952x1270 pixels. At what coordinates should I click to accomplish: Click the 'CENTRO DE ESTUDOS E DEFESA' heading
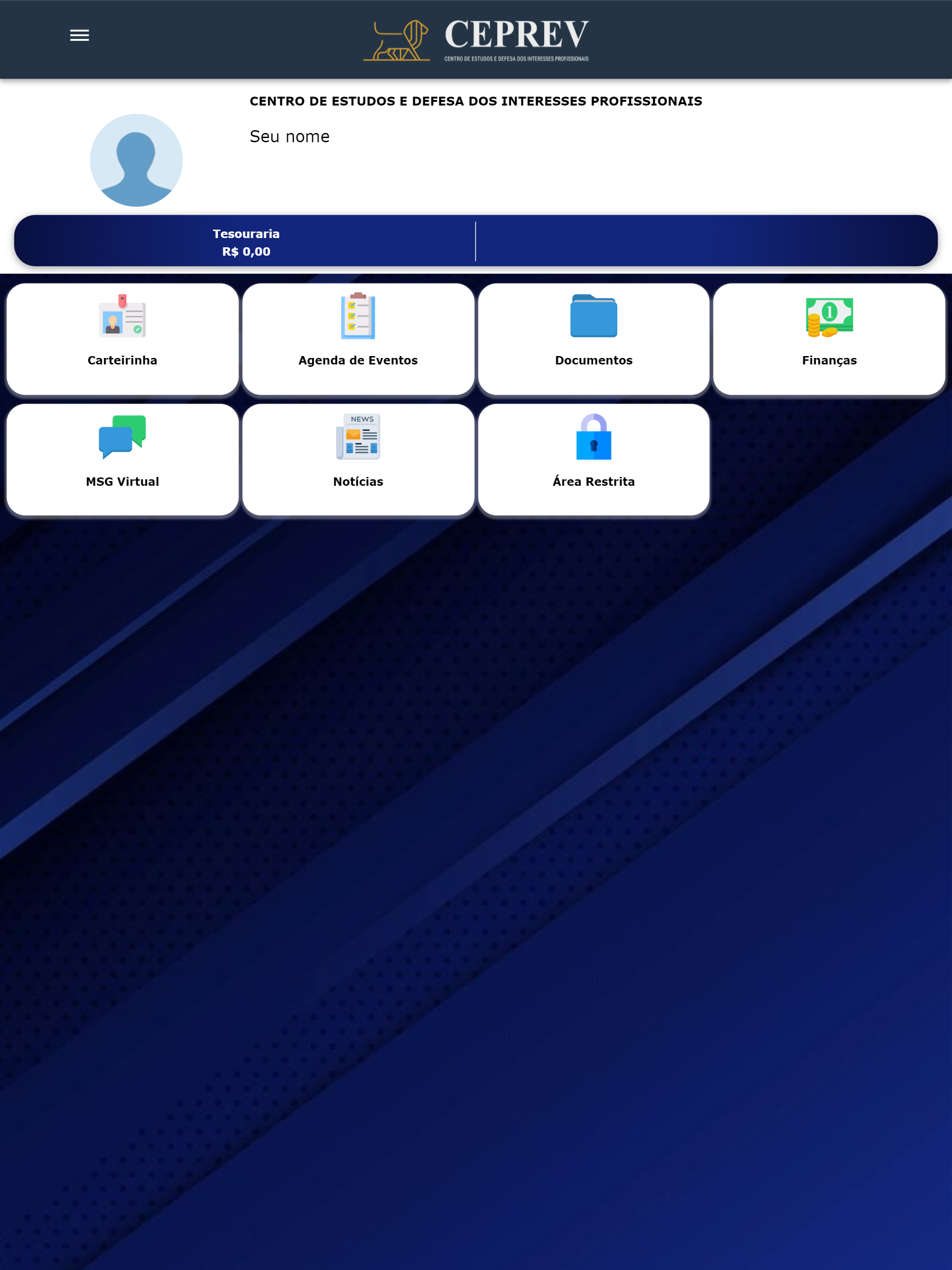point(476,101)
